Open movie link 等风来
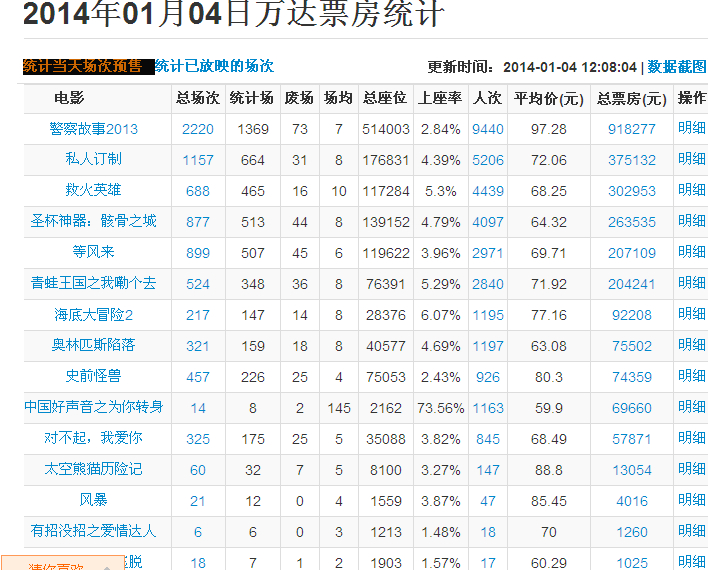708x570 pixels. [x=93, y=252]
